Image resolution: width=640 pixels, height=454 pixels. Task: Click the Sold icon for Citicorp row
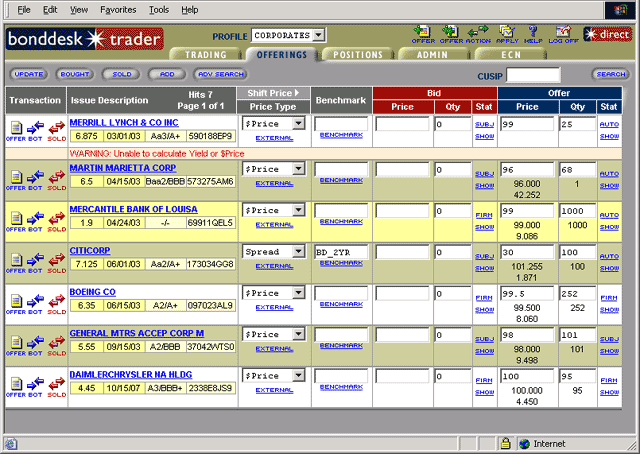pyautogui.click(x=57, y=263)
